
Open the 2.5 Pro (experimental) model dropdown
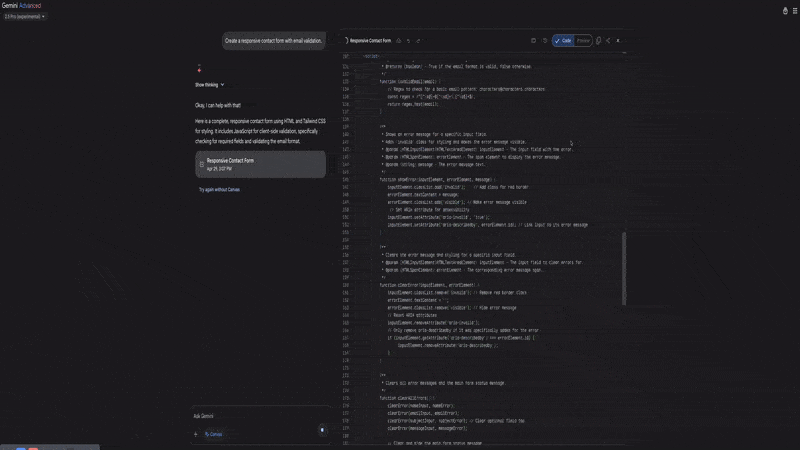click(x=24, y=16)
